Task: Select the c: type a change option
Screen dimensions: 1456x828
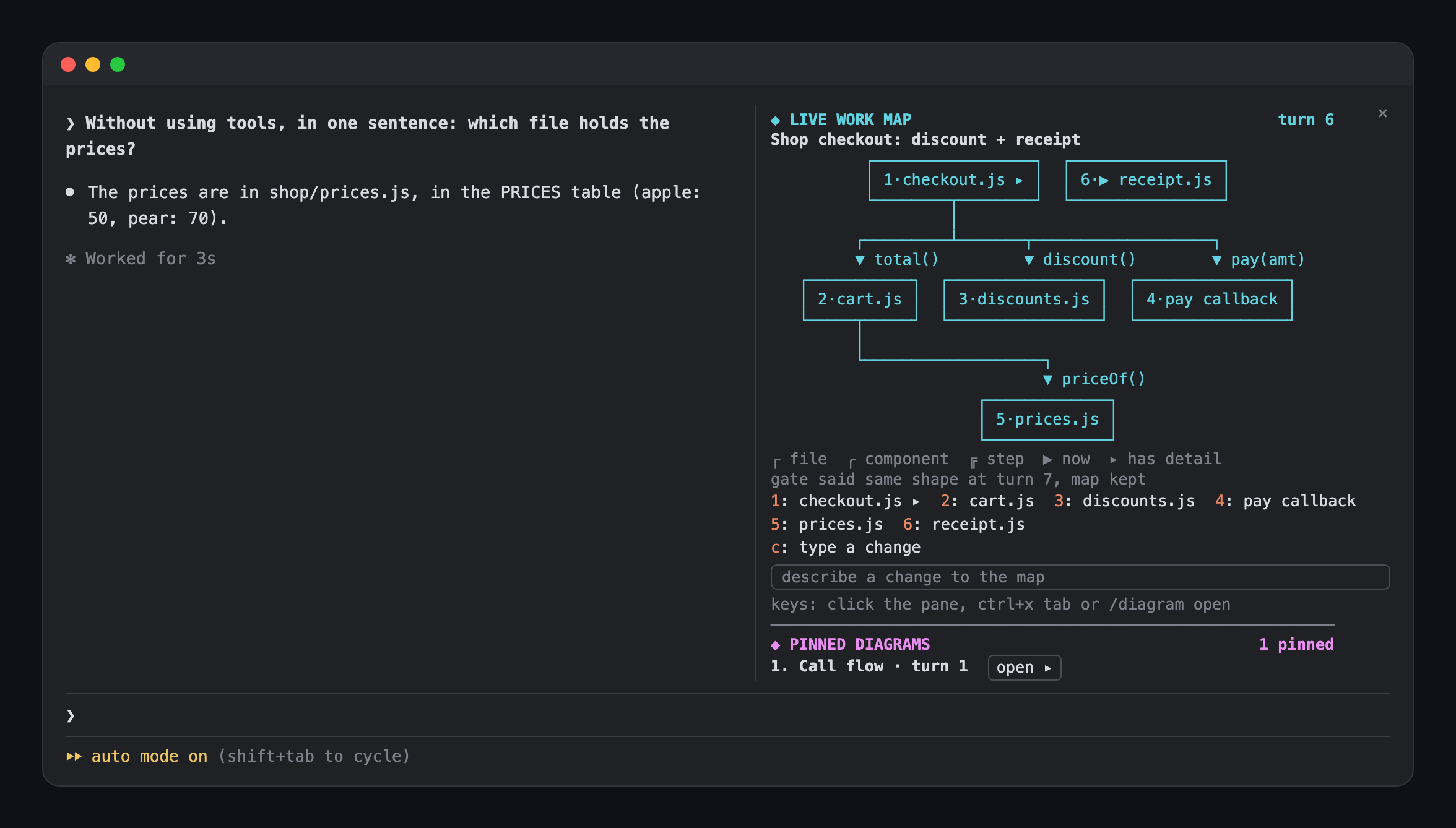Action: click(x=846, y=547)
